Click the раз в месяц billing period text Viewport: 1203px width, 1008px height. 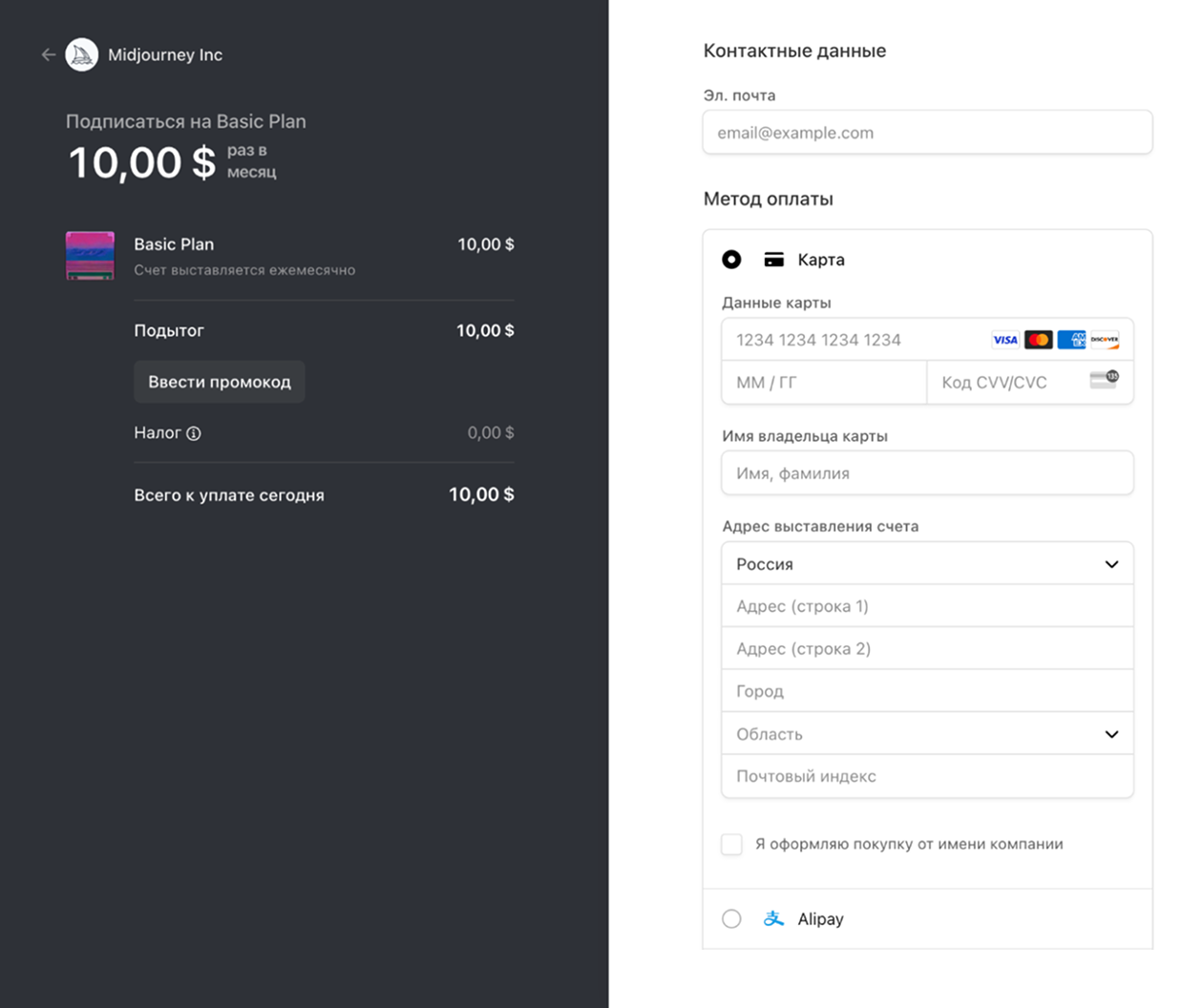point(252,161)
